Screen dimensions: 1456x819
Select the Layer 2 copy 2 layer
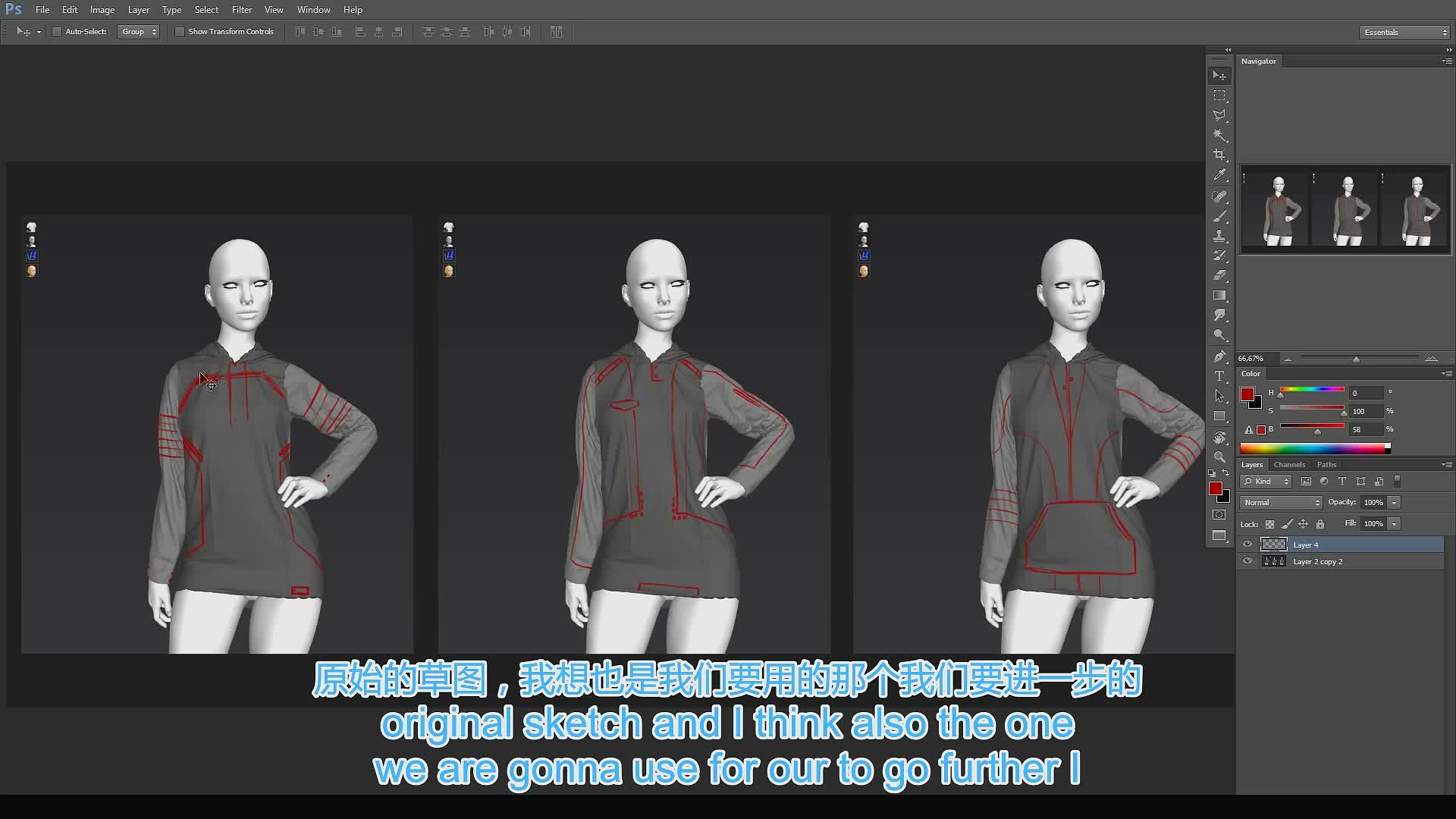(1341, 562)
